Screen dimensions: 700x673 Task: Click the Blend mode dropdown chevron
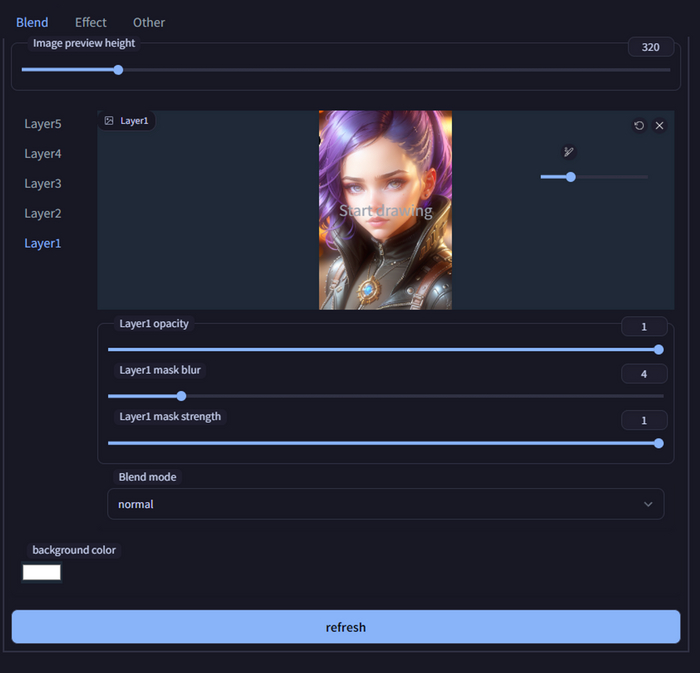(648, 504)
